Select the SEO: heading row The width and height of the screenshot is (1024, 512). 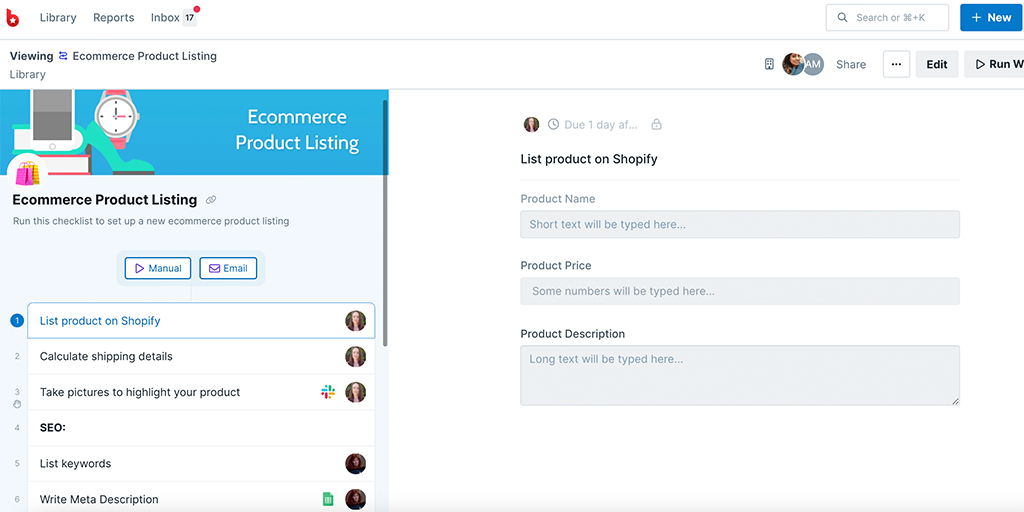(201, 428)
